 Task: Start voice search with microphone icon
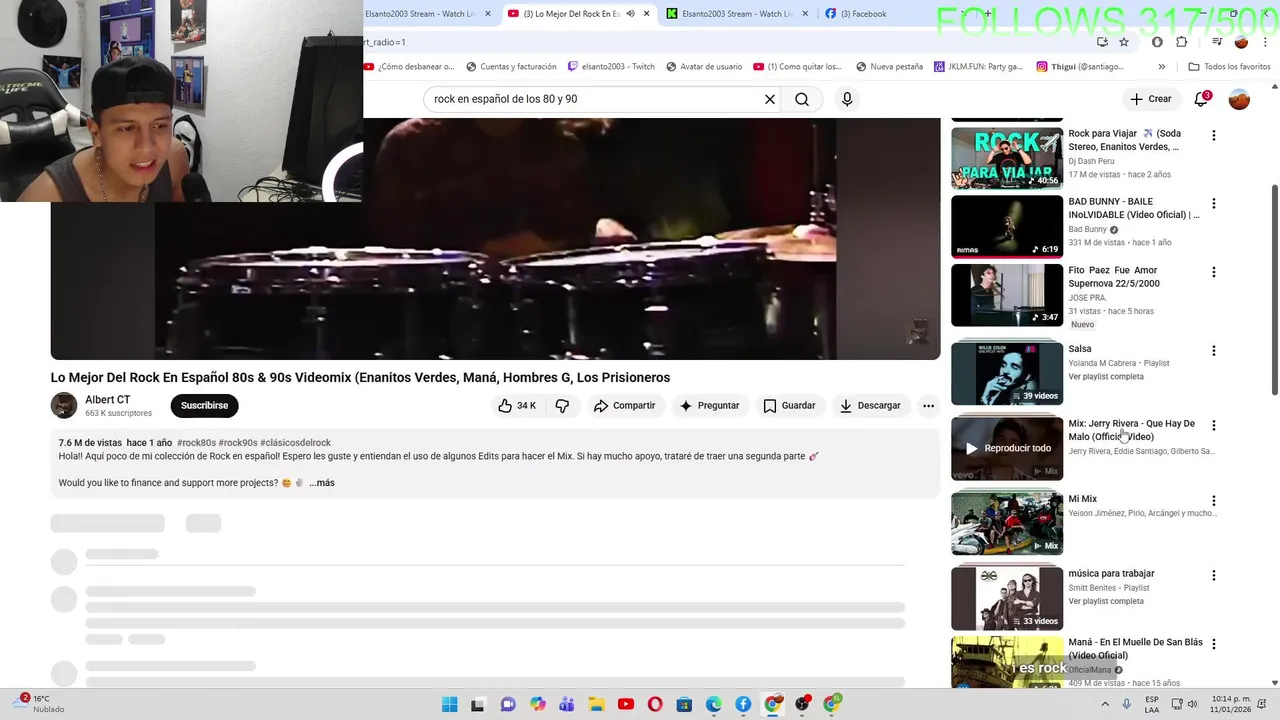(x=847, y=99)
